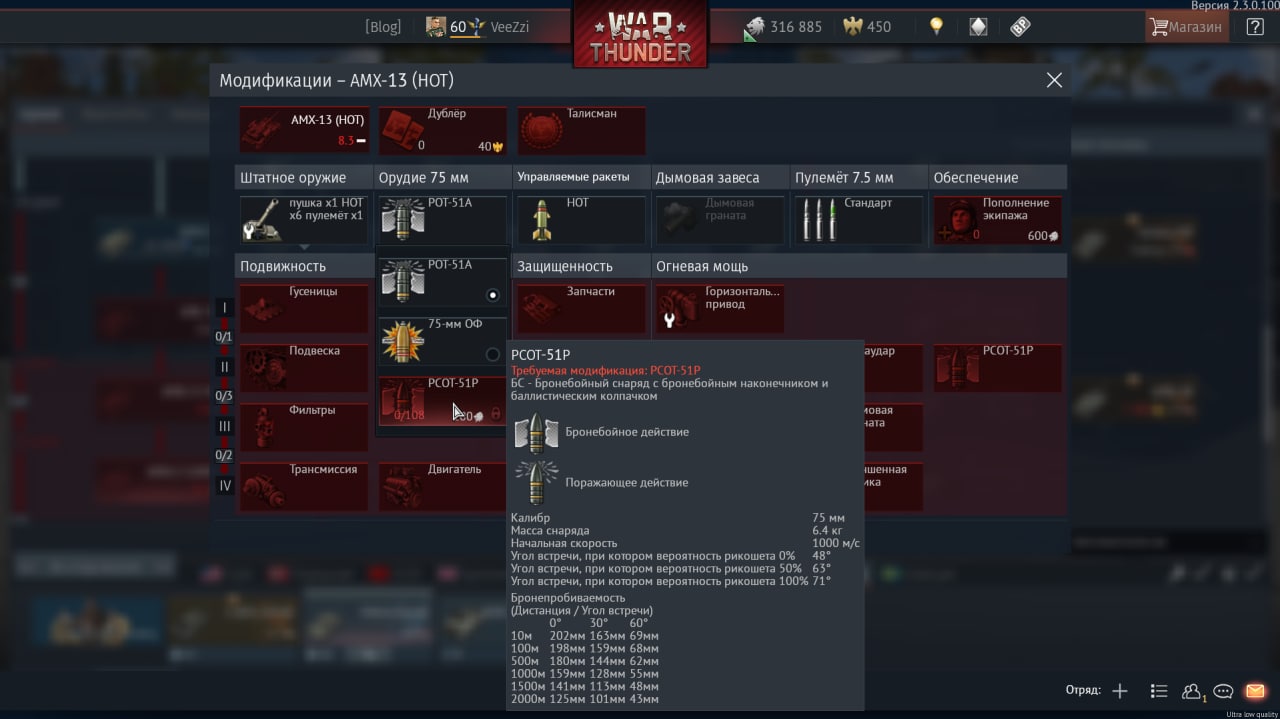The height and width of the screenshot is (719, 1280).
Task: Click the Трансмиссия transmission modification
Action: point(304,486)
